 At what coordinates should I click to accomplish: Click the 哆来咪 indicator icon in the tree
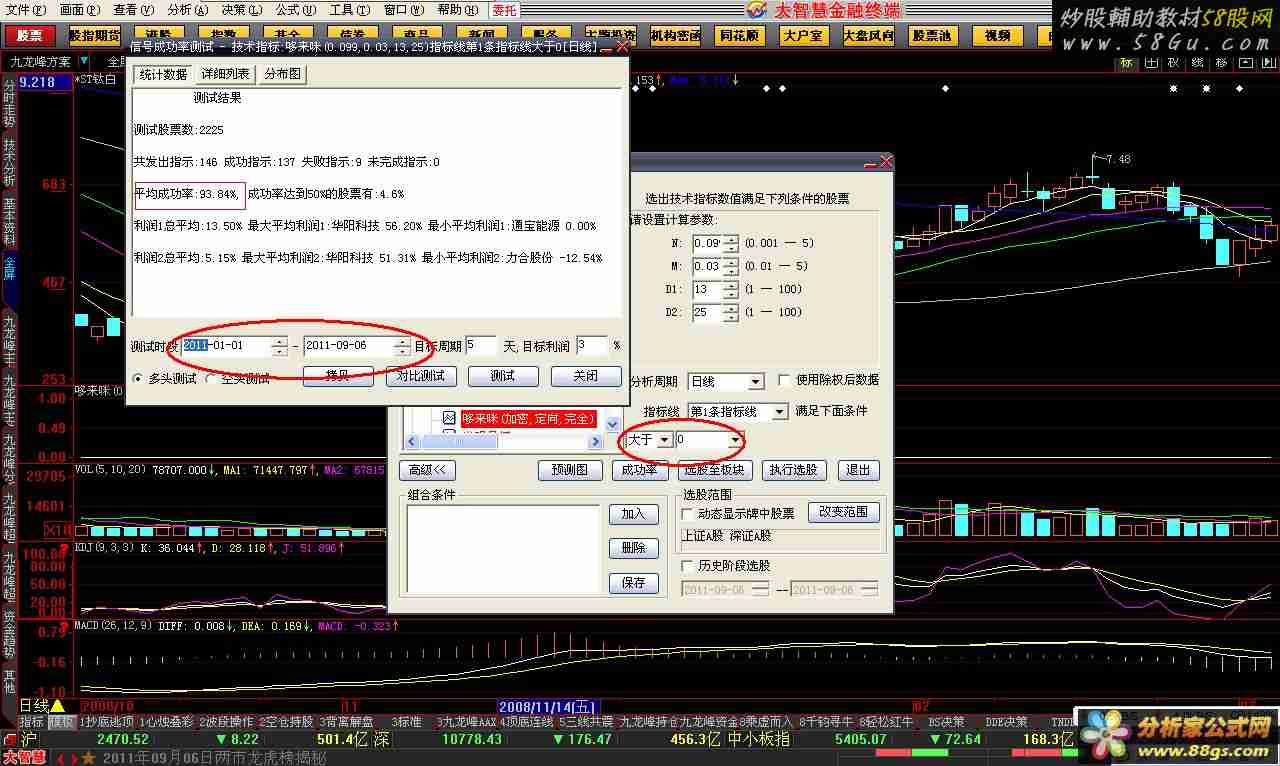pyautogui.click(x=449, y=418)
